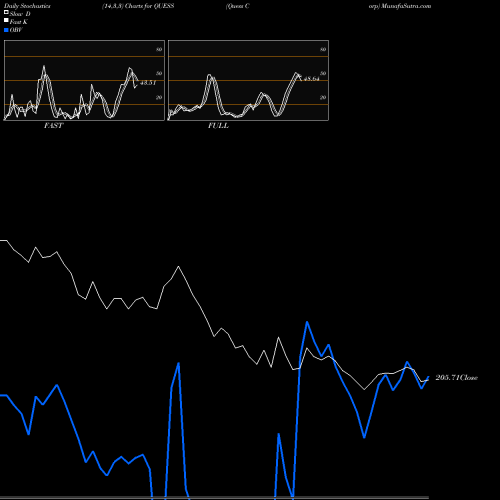Image resolution: width=500 pixels, height=500 pixels.
Task: Click the FULL label under the right chart
Action: 218,126
